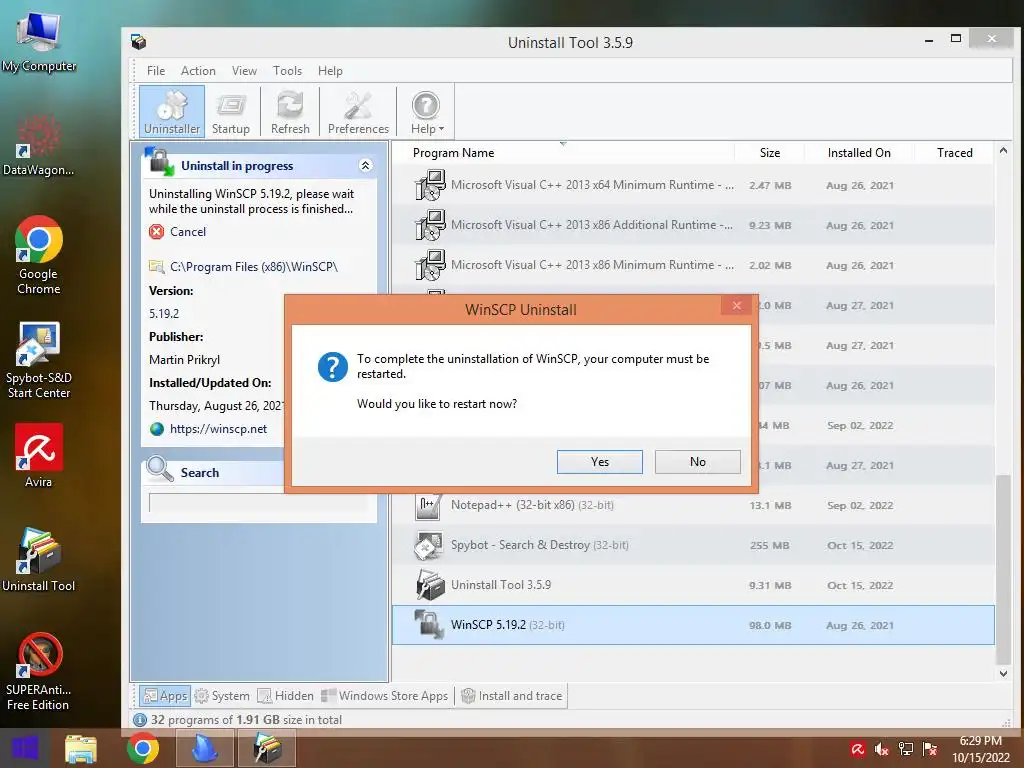This screenshot has width=1024, height=768.
Task: Click the Action Center flag tray icon
Action: [930, 749]
